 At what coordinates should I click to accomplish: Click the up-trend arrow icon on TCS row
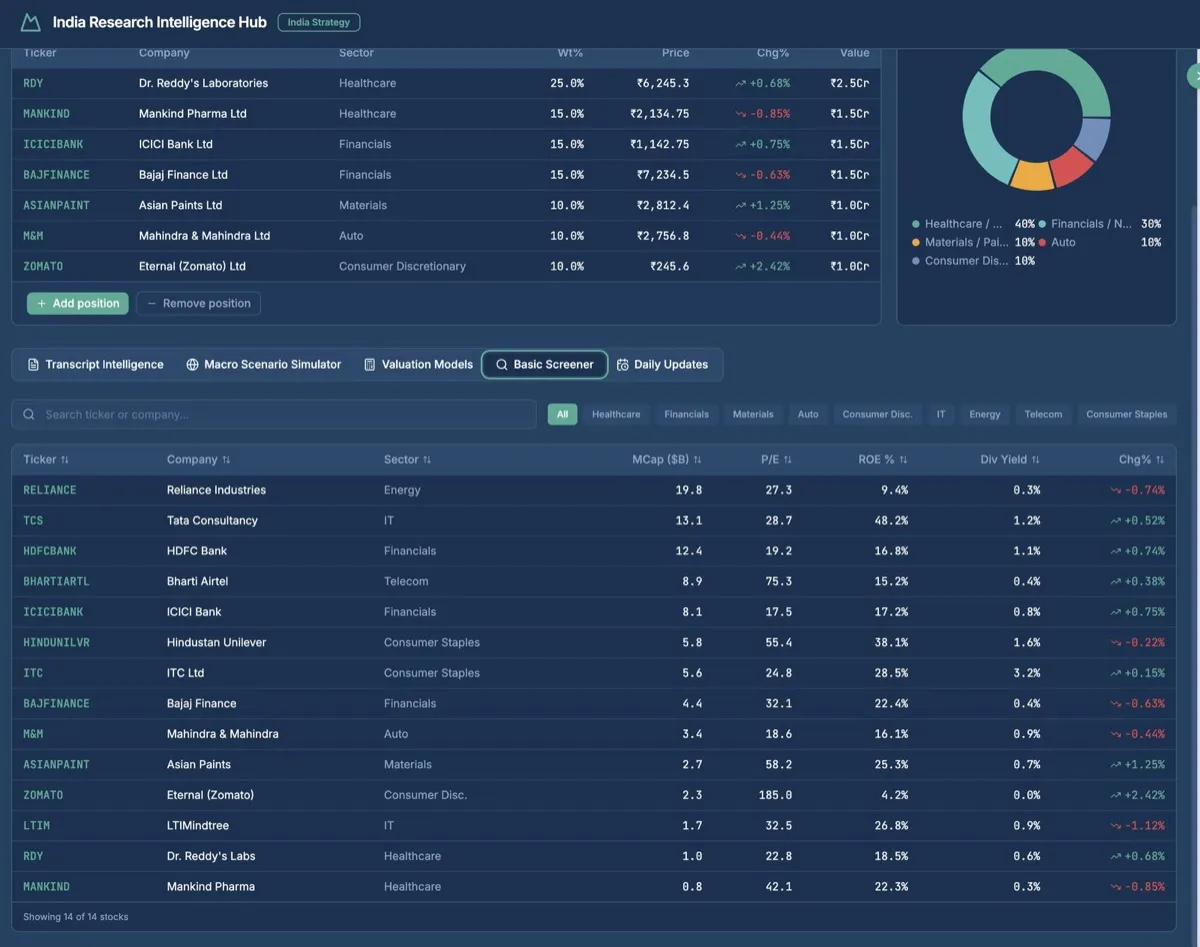tap(1115, 521)
